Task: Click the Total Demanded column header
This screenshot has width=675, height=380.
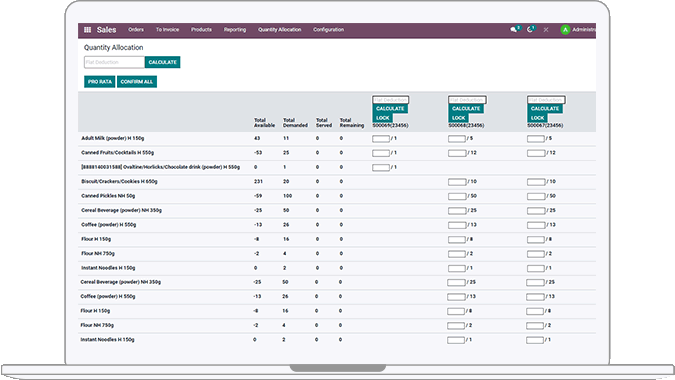Action: (295, 123)
